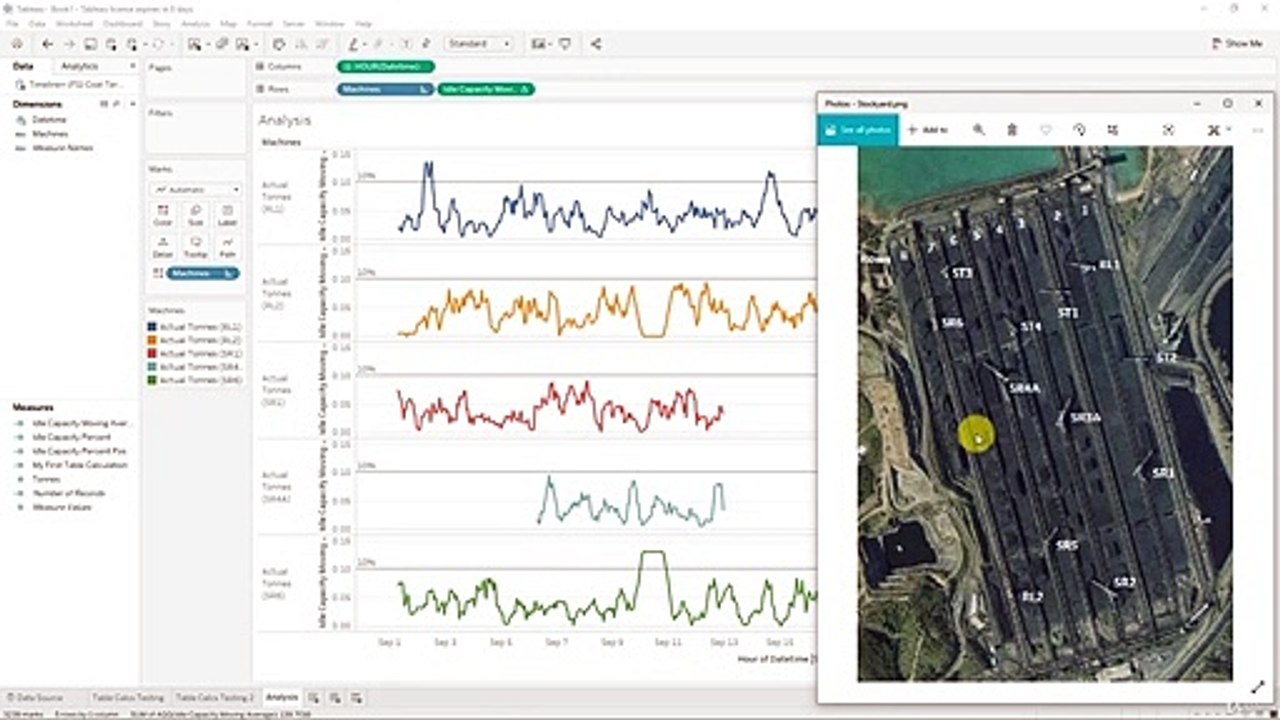Viewport: 1280px width, 720px height.
Task: Click the Label card in Marks
Action: (x=227, y=215)
